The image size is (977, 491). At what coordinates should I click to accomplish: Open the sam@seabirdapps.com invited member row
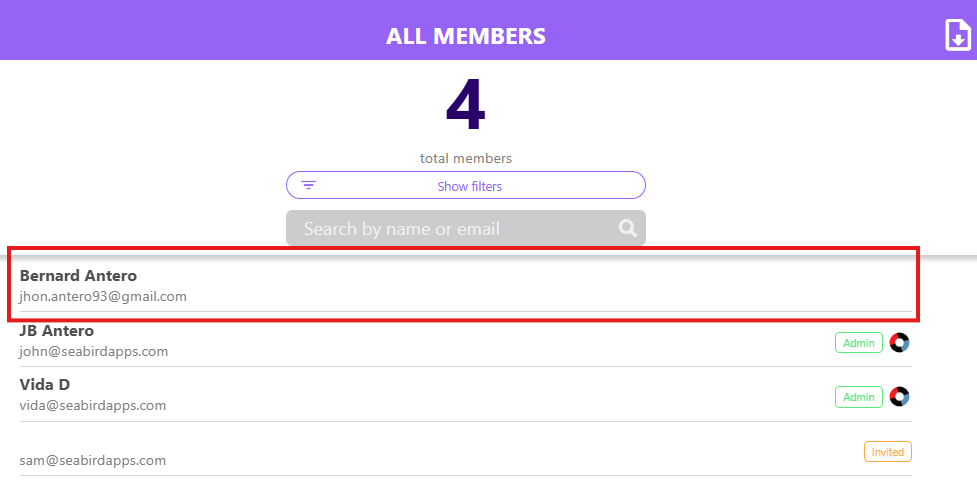465,450
